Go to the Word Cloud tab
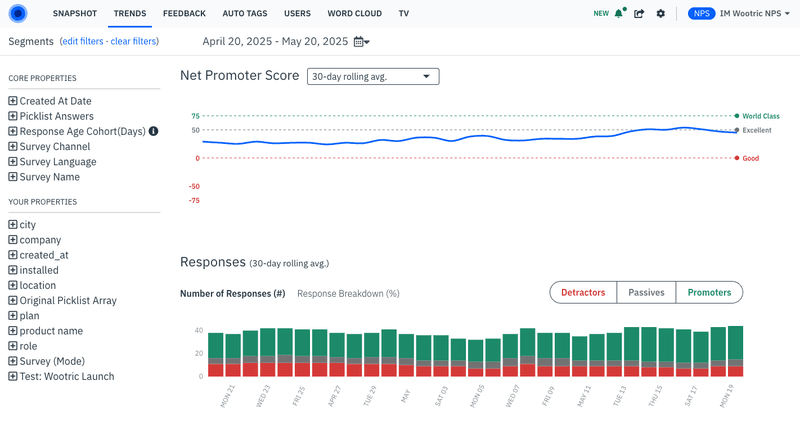The image size is (800, 435). coord(355,14)
